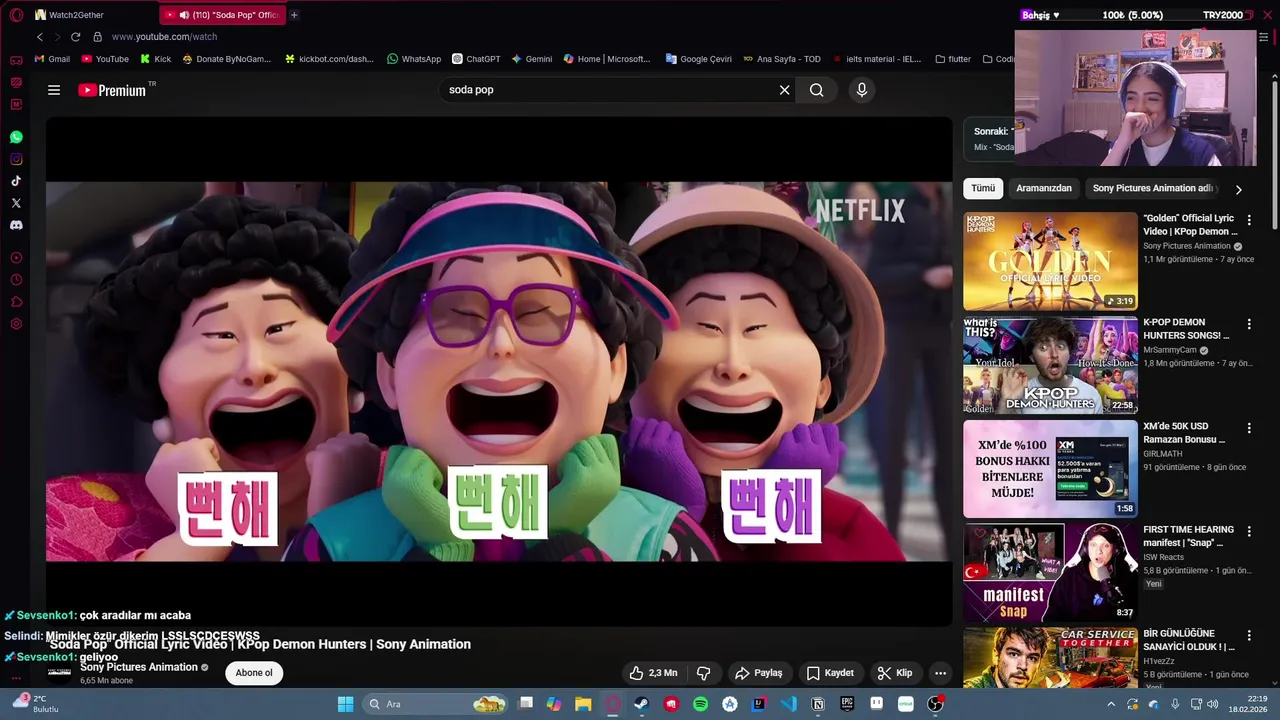Screen dimensions: 1280x720
Task: Open more actions for the video
Action: 940,673
